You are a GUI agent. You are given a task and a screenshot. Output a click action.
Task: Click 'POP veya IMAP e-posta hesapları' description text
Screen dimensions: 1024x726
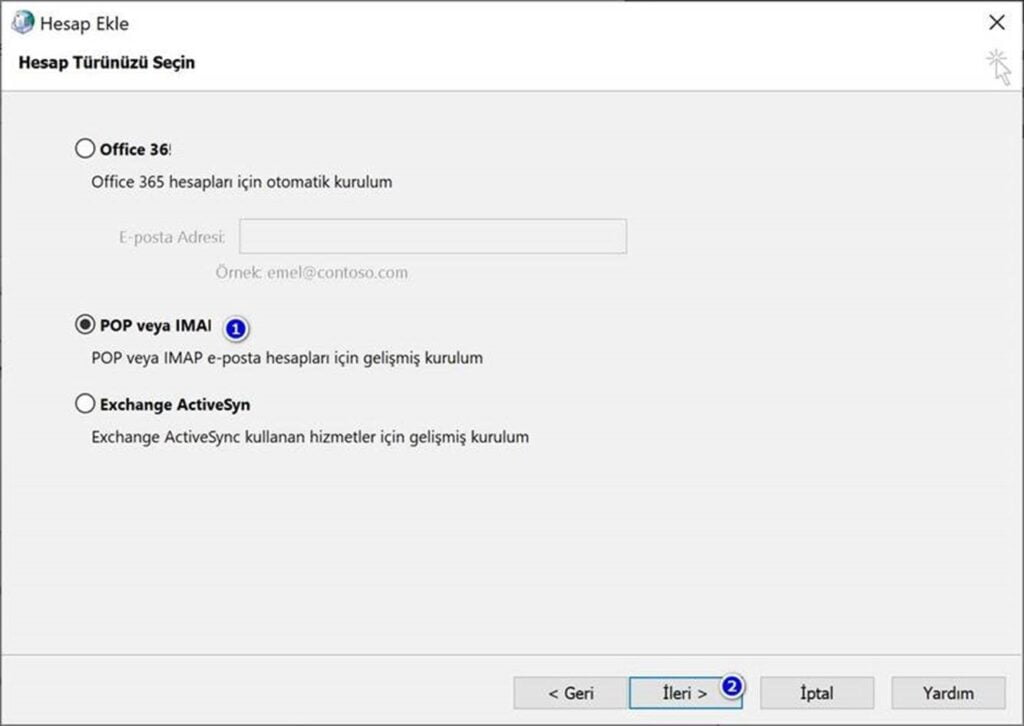pos(287,358)
